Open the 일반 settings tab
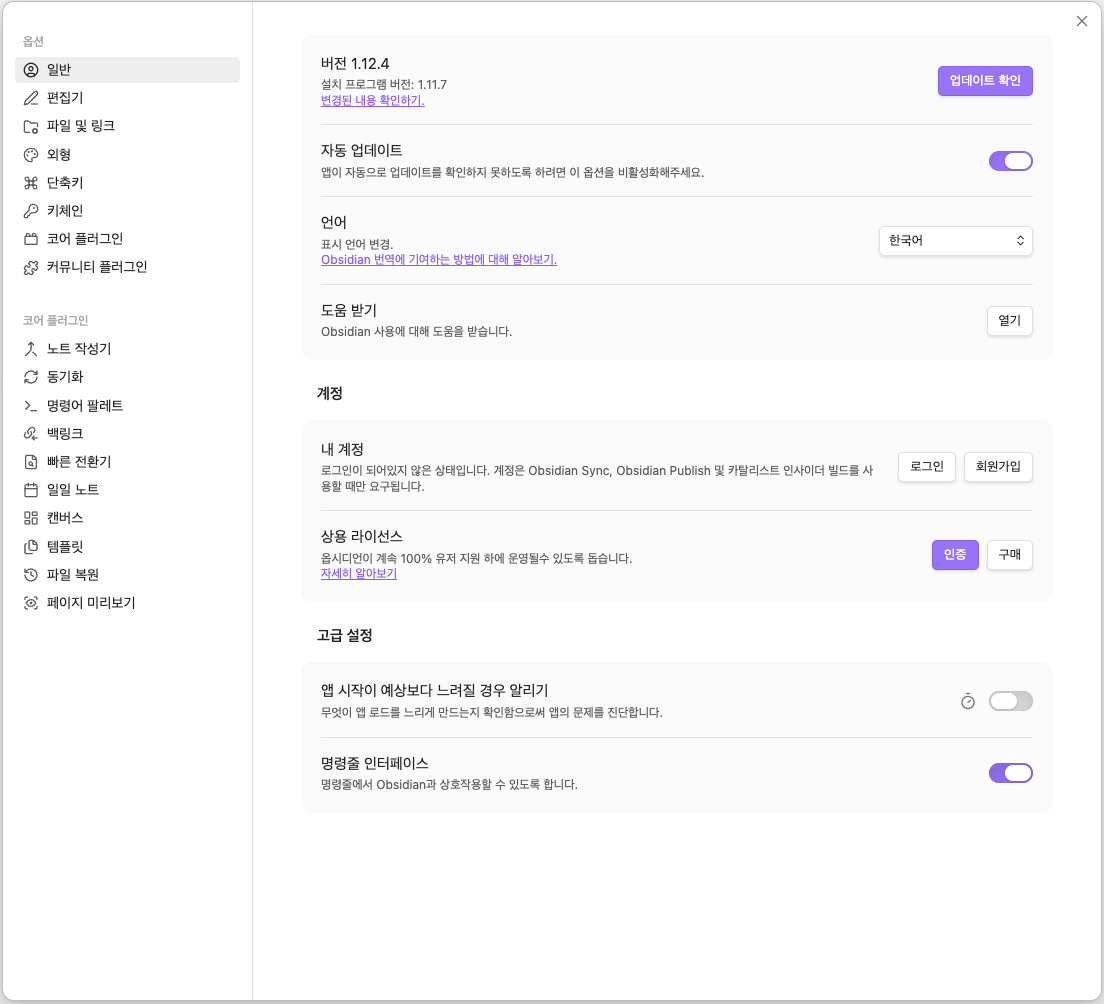This screenshot has width=1104, height=1004. coord(127,70)
